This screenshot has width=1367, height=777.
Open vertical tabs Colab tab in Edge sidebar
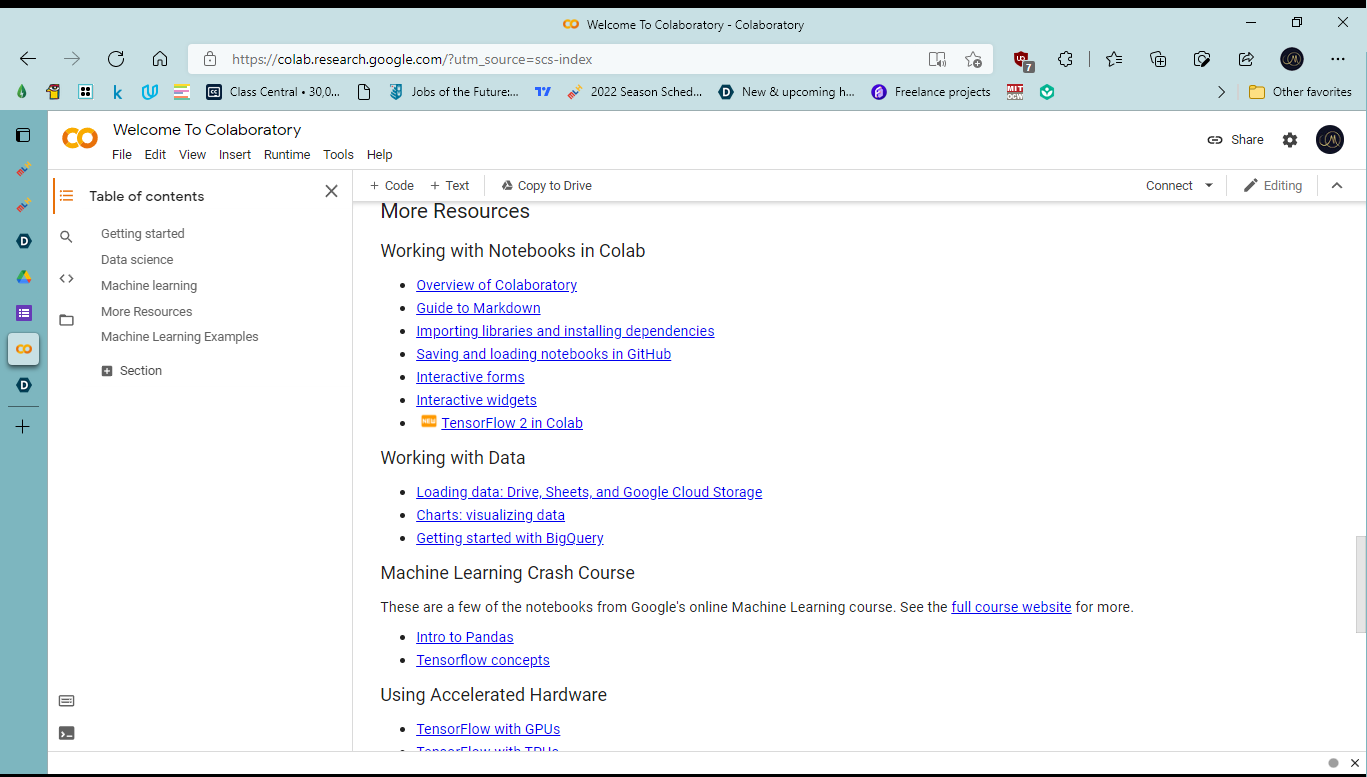tap(24, 349)
